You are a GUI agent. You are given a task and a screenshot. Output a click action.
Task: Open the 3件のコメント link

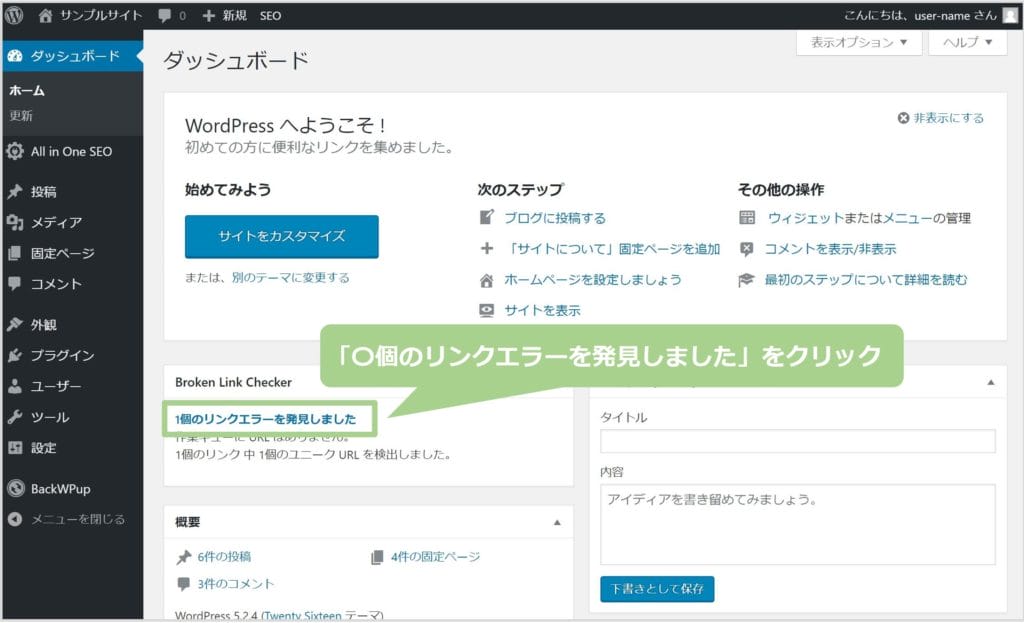[236, 584]
